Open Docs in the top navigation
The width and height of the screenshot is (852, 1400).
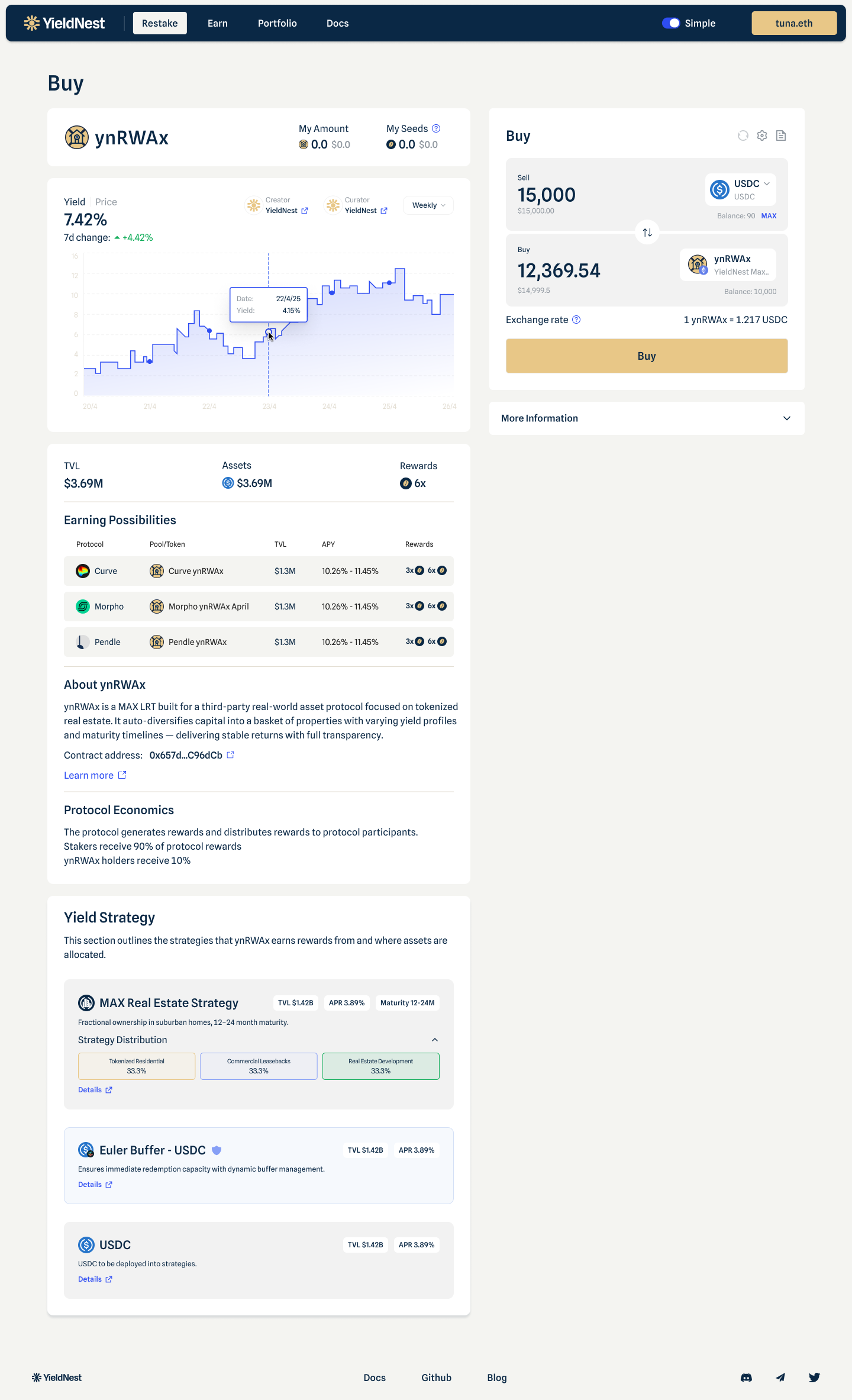338,23
